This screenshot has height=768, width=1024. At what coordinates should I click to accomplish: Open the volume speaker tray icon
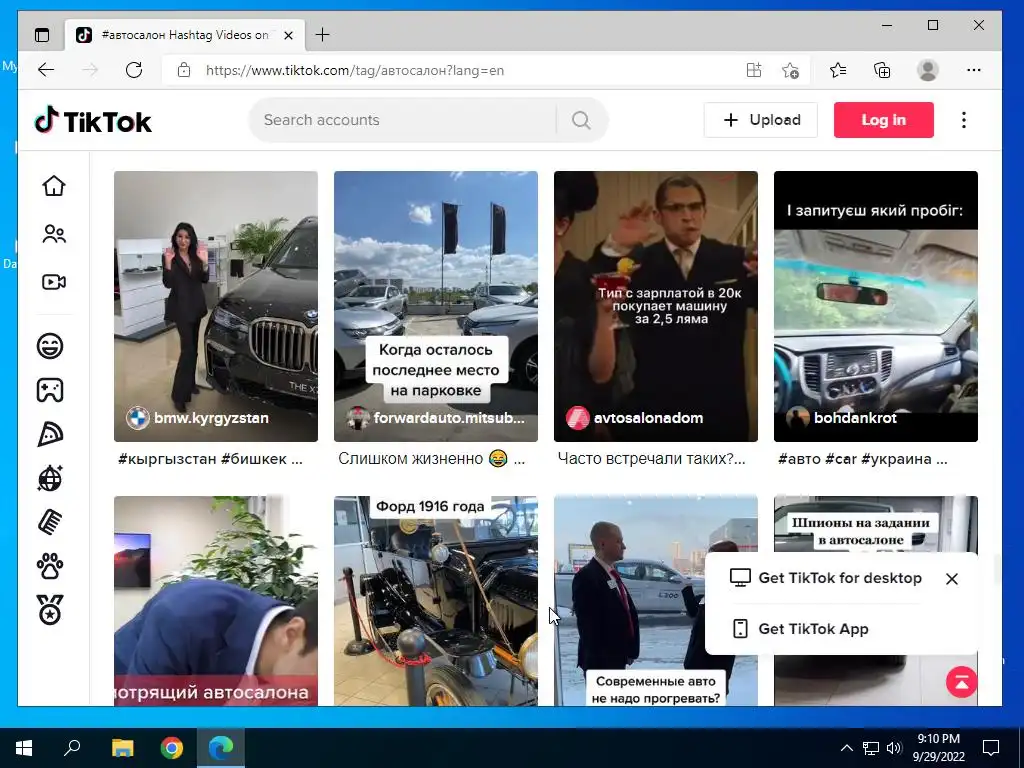click(894, 748)
